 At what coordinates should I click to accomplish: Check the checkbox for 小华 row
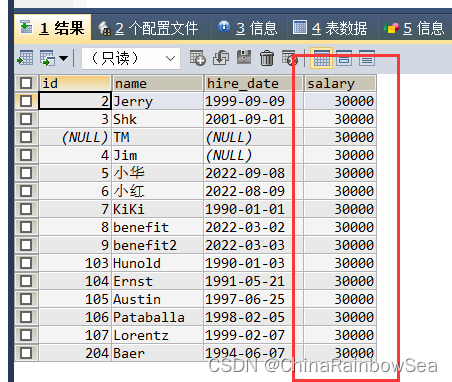[x=26, y=173]
